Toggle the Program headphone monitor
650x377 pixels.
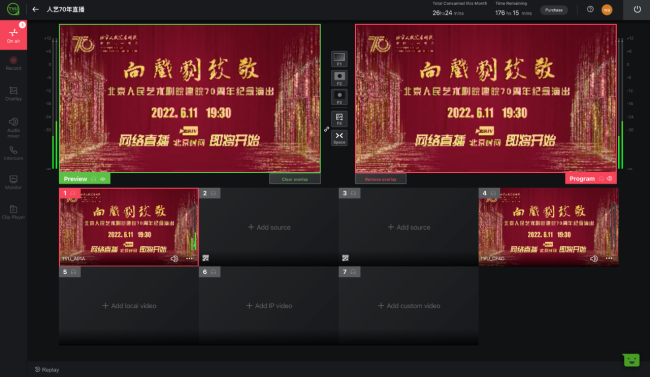[x=601, y=178]
